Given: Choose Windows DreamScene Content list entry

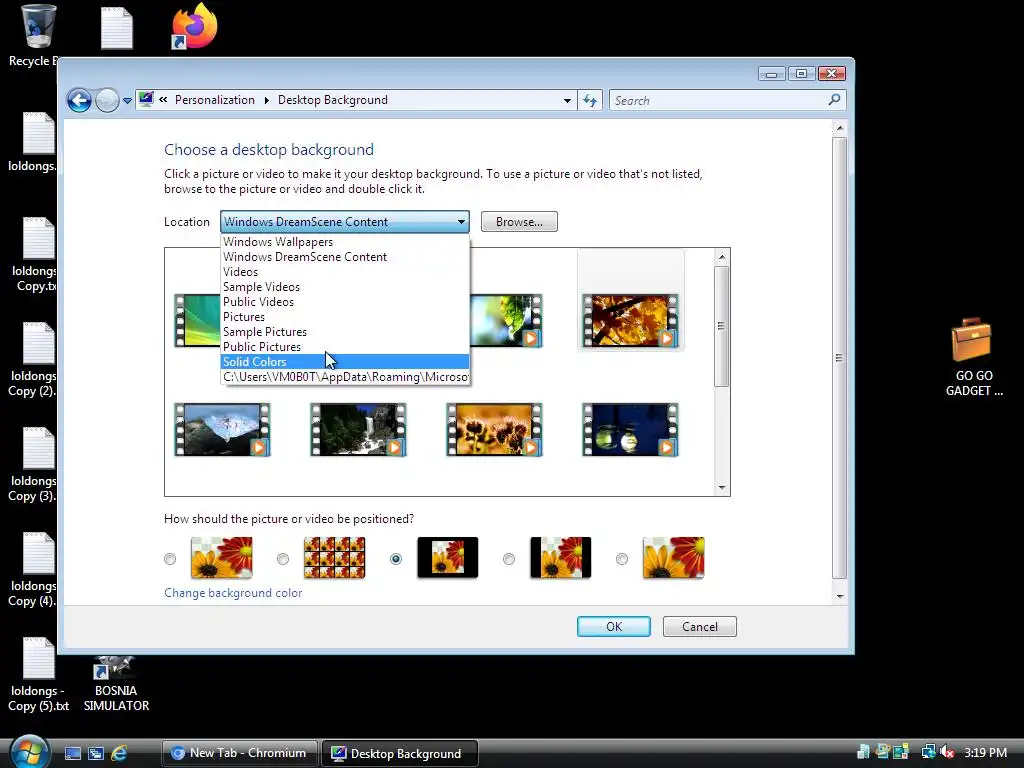Looking at the screenshot, I should point(345,257).
